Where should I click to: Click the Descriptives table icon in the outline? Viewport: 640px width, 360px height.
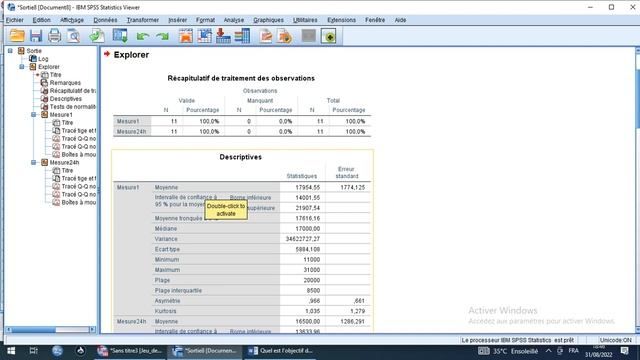click(x=44, y=99)
